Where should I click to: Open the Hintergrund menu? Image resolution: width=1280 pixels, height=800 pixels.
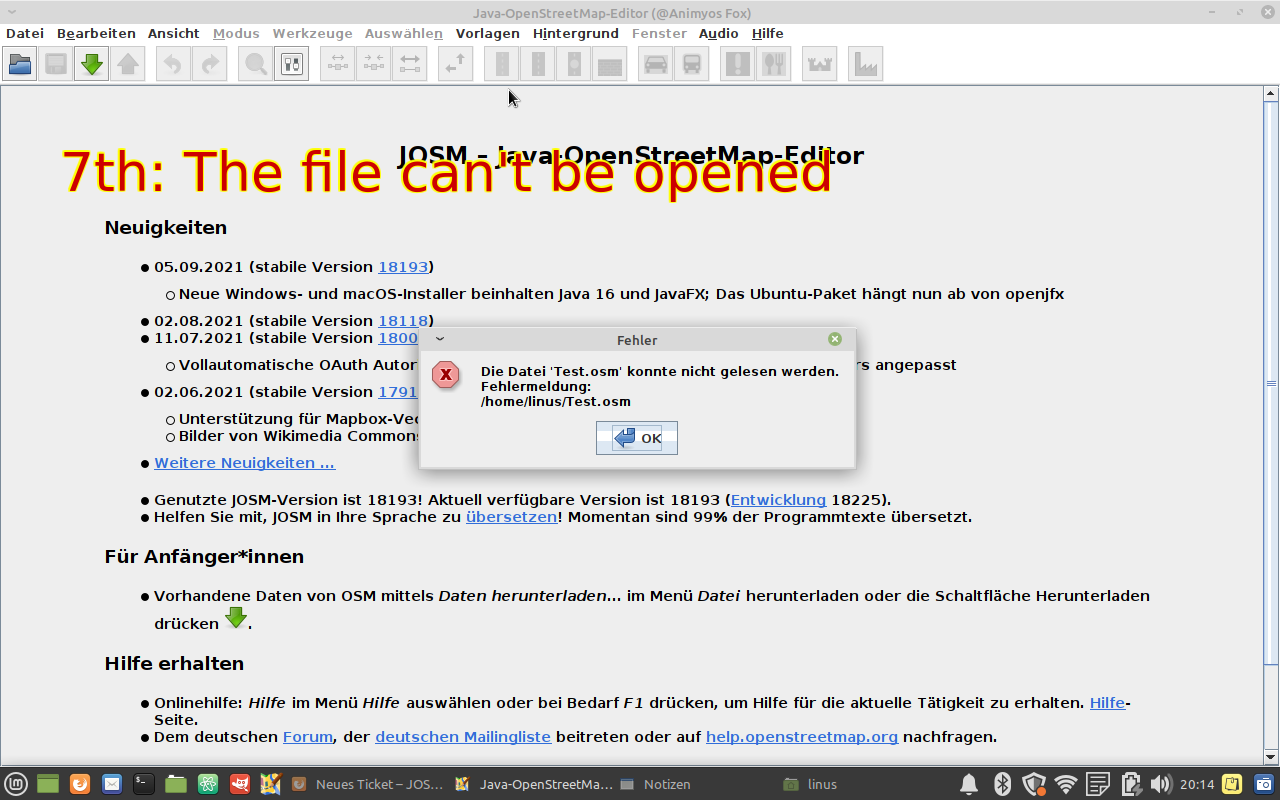[x=575, y=33]
